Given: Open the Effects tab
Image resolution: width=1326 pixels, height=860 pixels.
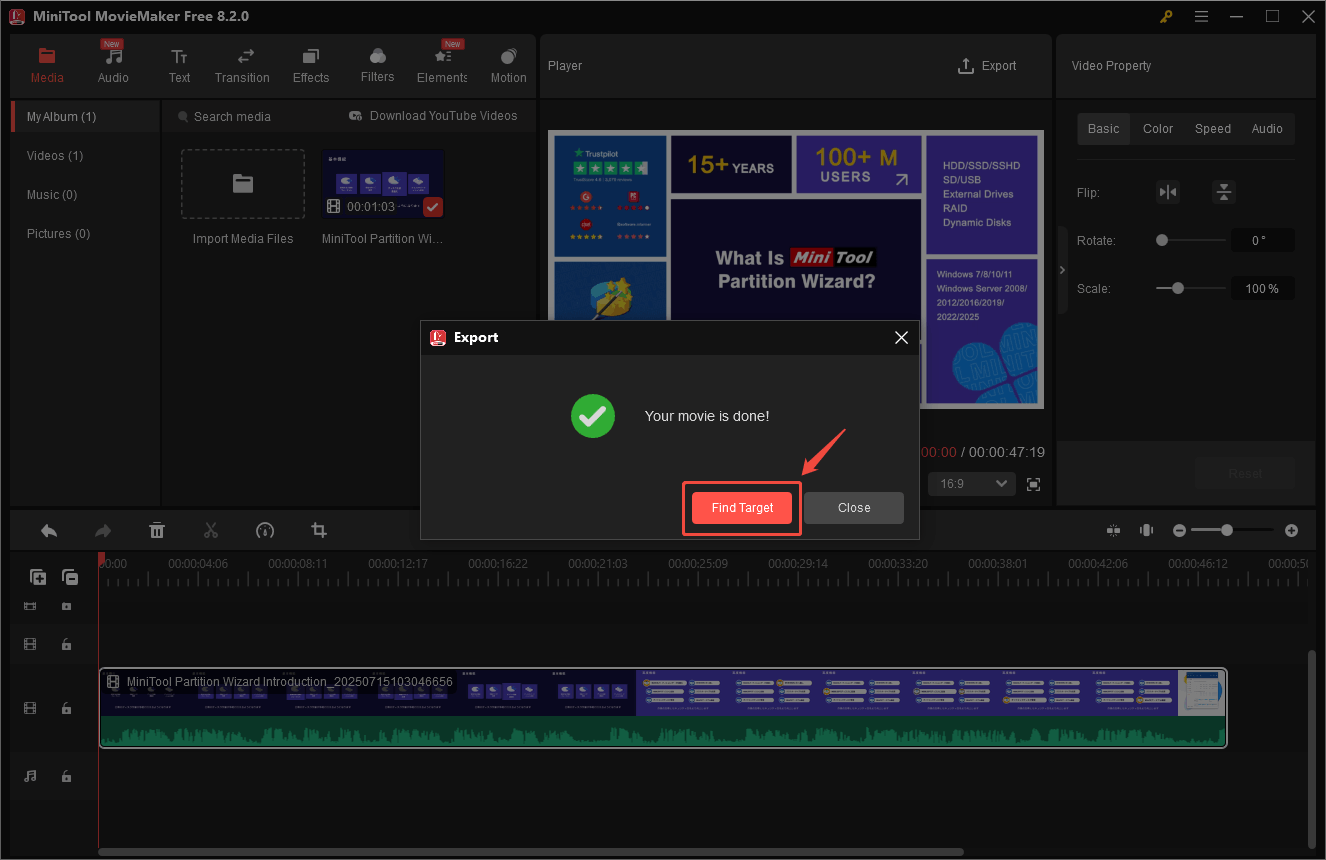Looking at the screenshot, I should point(311,65).
